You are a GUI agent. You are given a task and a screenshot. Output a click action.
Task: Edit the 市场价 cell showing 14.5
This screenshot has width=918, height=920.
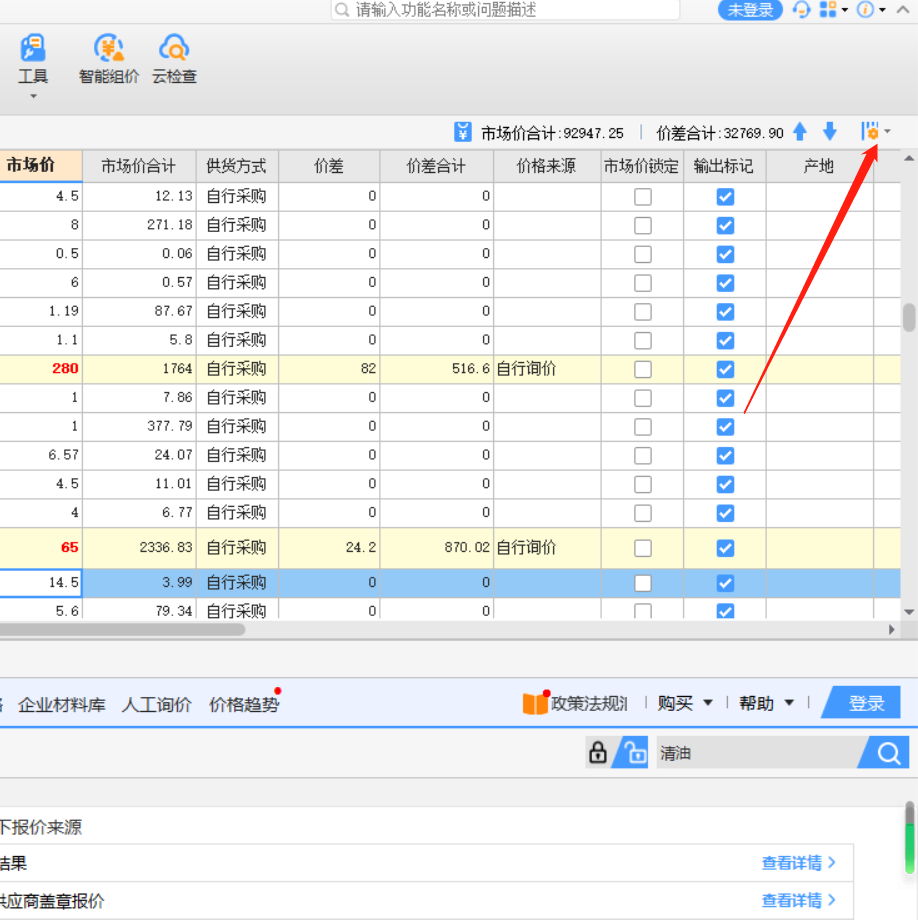[40, 583]
